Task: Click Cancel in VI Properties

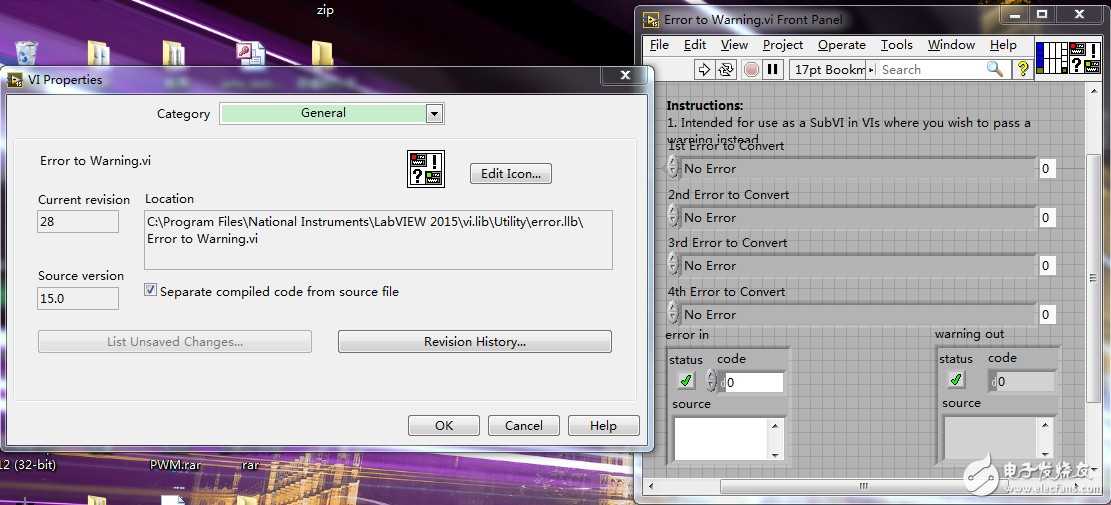Action: point(524,426)
